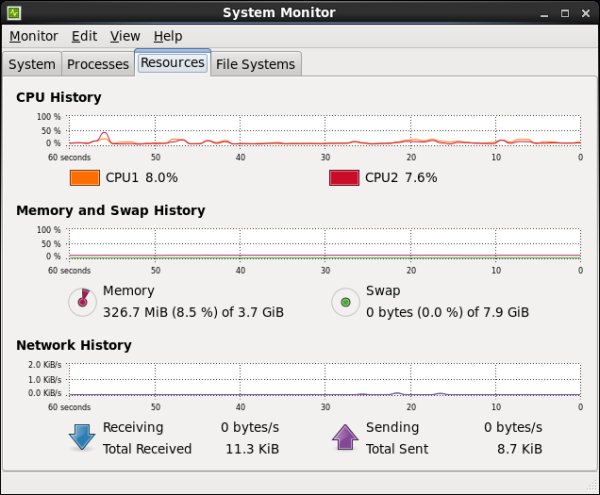Click the Memory pie chart icon
This screenshot has height=495, width=600.
82,301
